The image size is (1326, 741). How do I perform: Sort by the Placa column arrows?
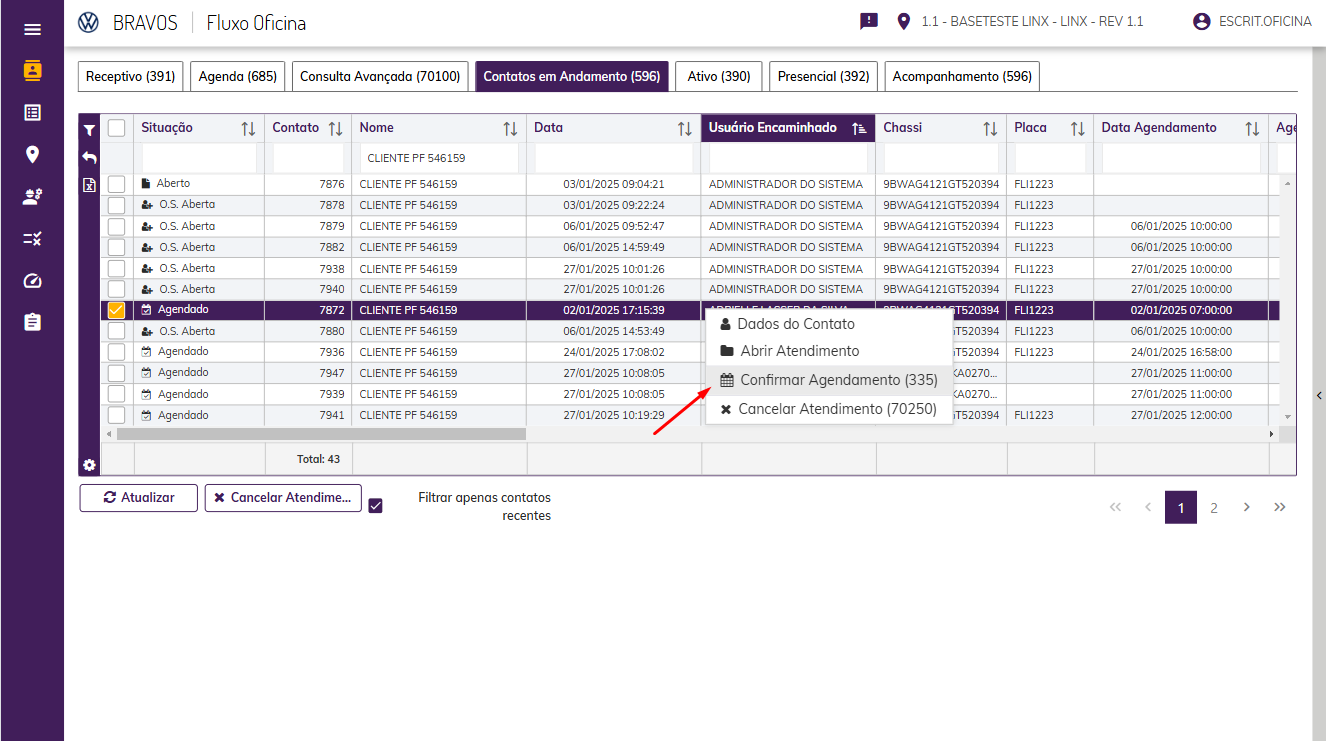tap(1077, 129)
